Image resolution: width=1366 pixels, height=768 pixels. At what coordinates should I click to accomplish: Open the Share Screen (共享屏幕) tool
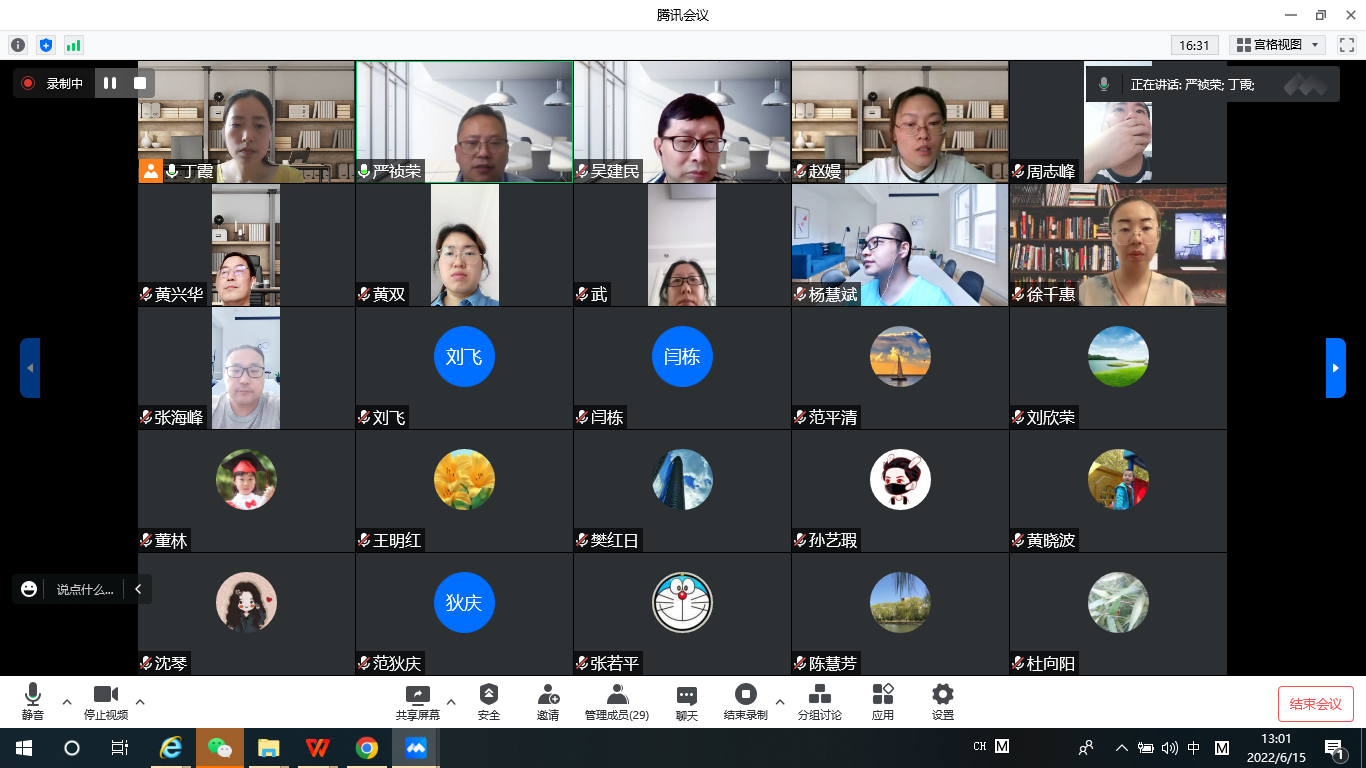click(x=417, y=701)
